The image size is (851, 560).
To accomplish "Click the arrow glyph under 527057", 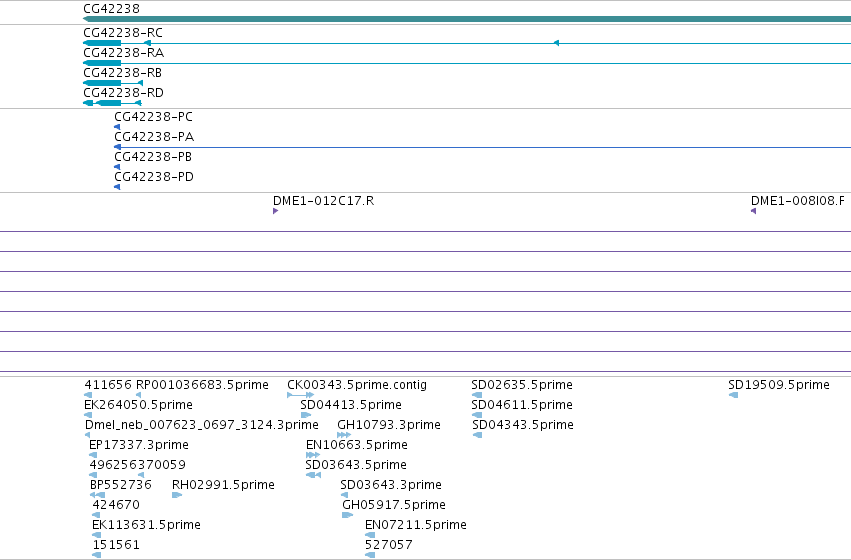I will (x=370, y=555).
